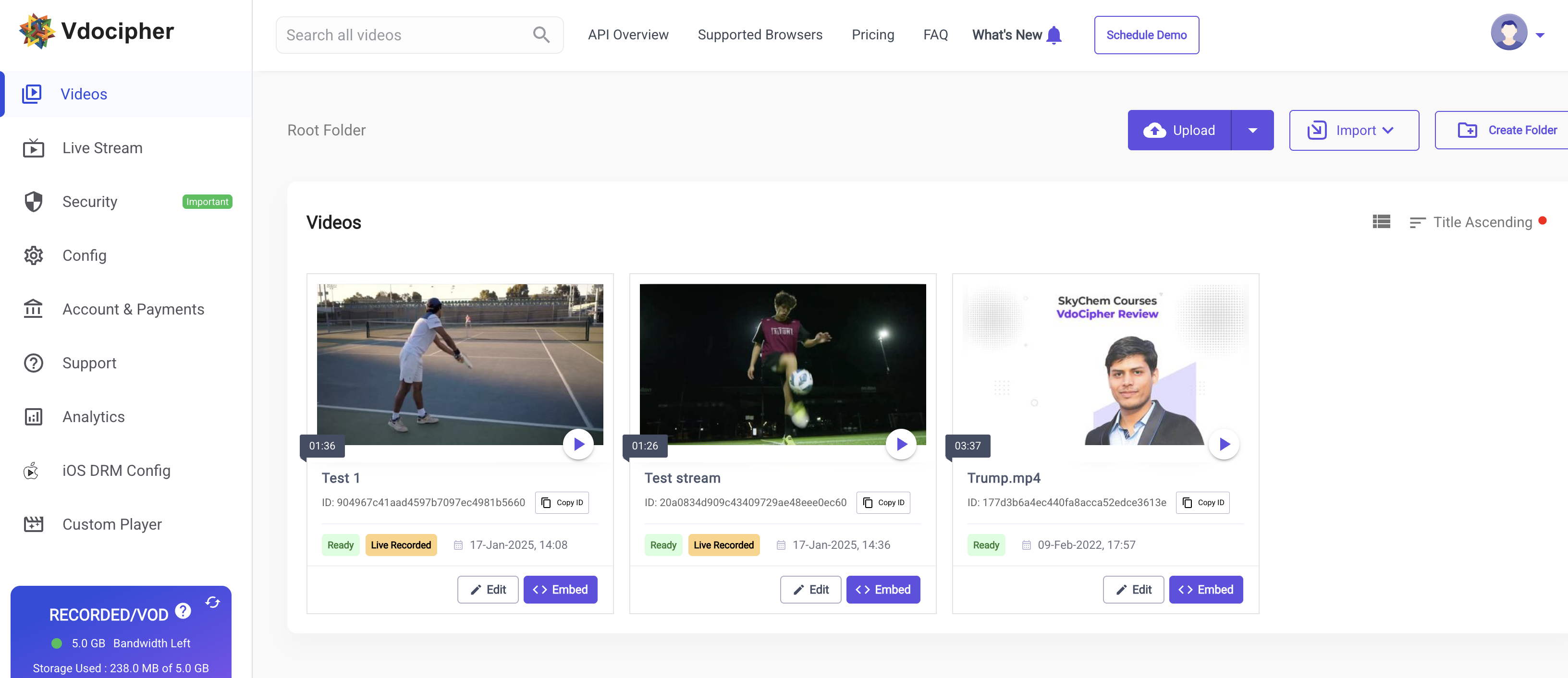Select the iOS DRM Config Apple icon
The width and height of the screenshot is (1568, 678).
pos(31,470)
